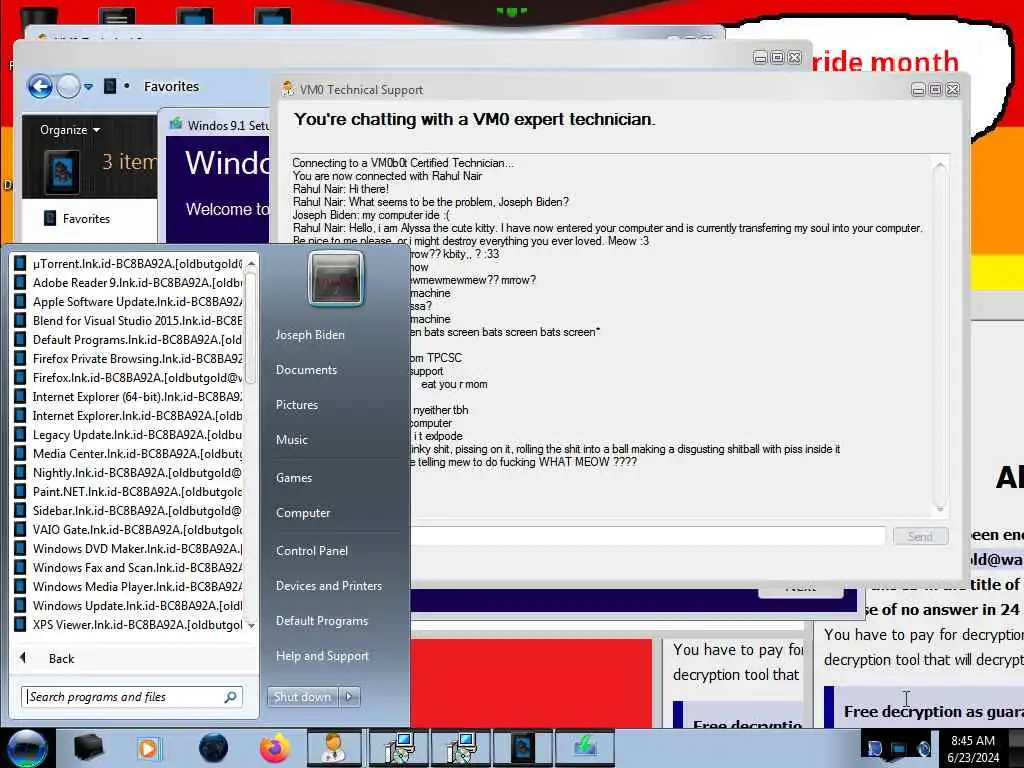This screenshot has height=768, width=1024.
Task: Open Control Panel from the Start menu
Action: pyautogui.click(x=312, y=551)
